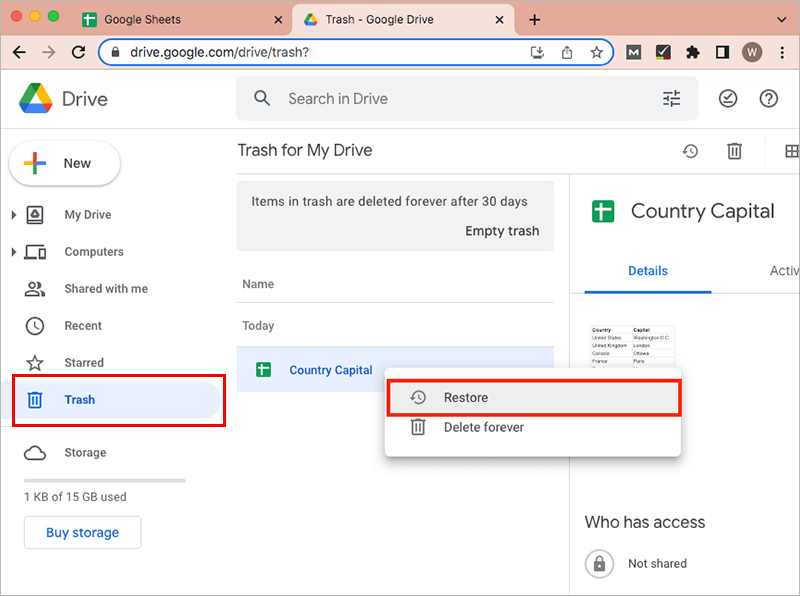Click the Country Capital preview thumbnail
800x596 pixels.
click(x=633, y=346)
